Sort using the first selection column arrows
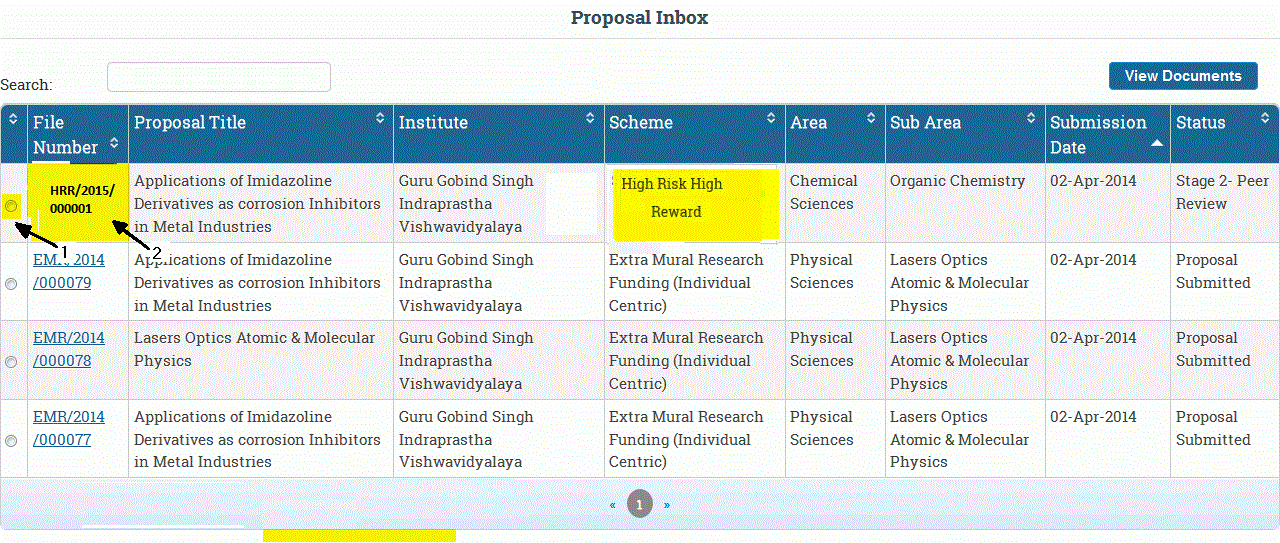Image resolution: width=1280 pixels, height=543 pixels. click(14, 118)
